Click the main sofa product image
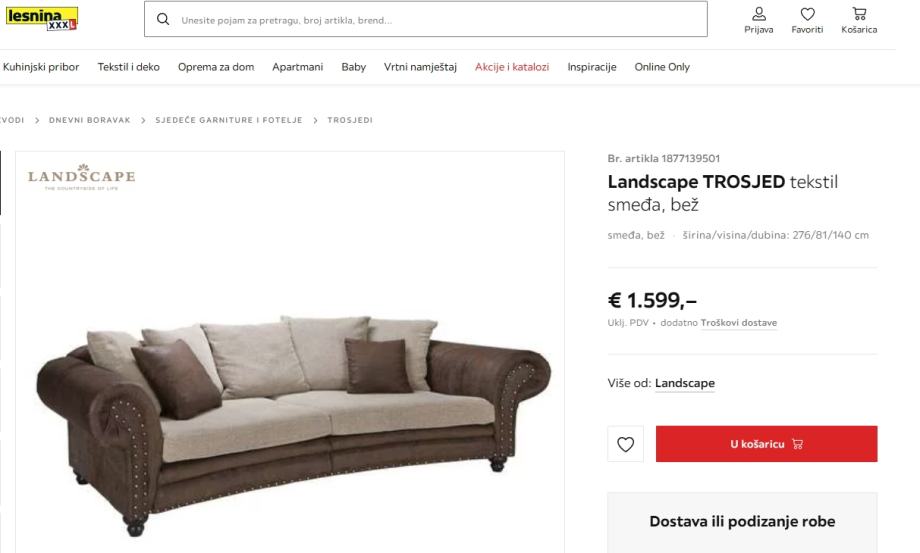Screen dimensions: 920x553 pyautogui.click(x=290, y=410)
